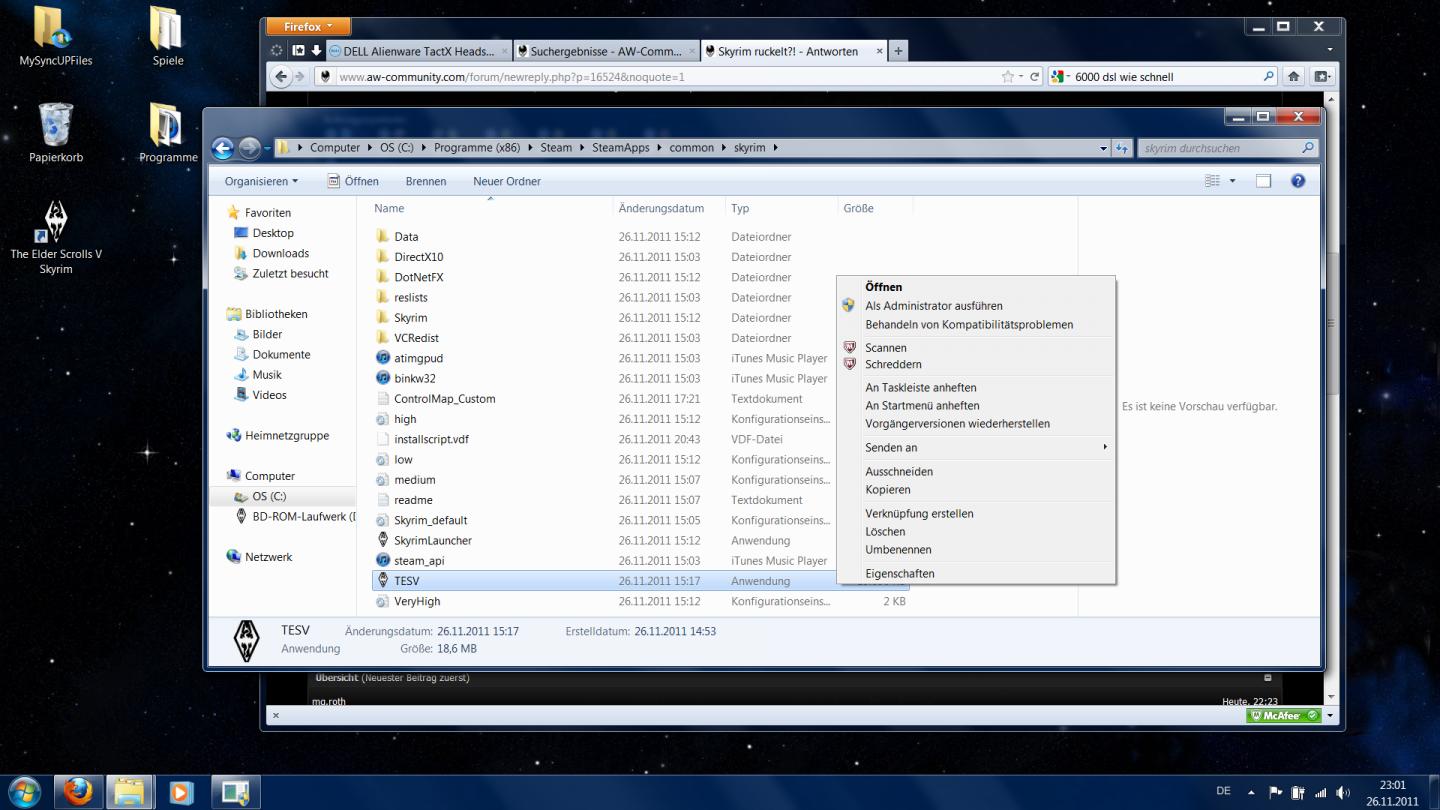This screenshot has width=1440, height=810.
Task: Switch to Suchergebnisse AW-Comm tab
Action: pos(606,51)
